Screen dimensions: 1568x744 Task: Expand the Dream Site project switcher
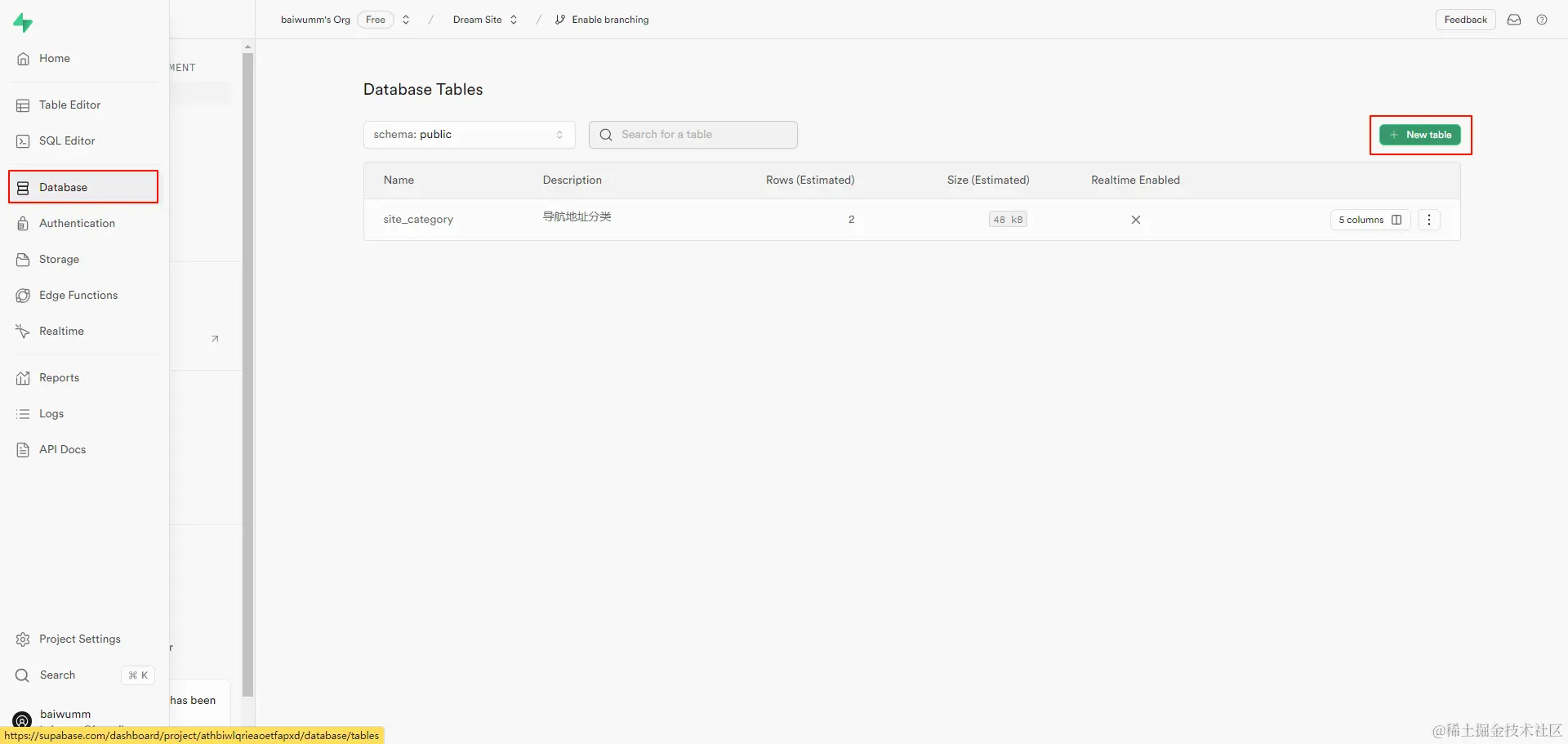[x=486, y=20]
